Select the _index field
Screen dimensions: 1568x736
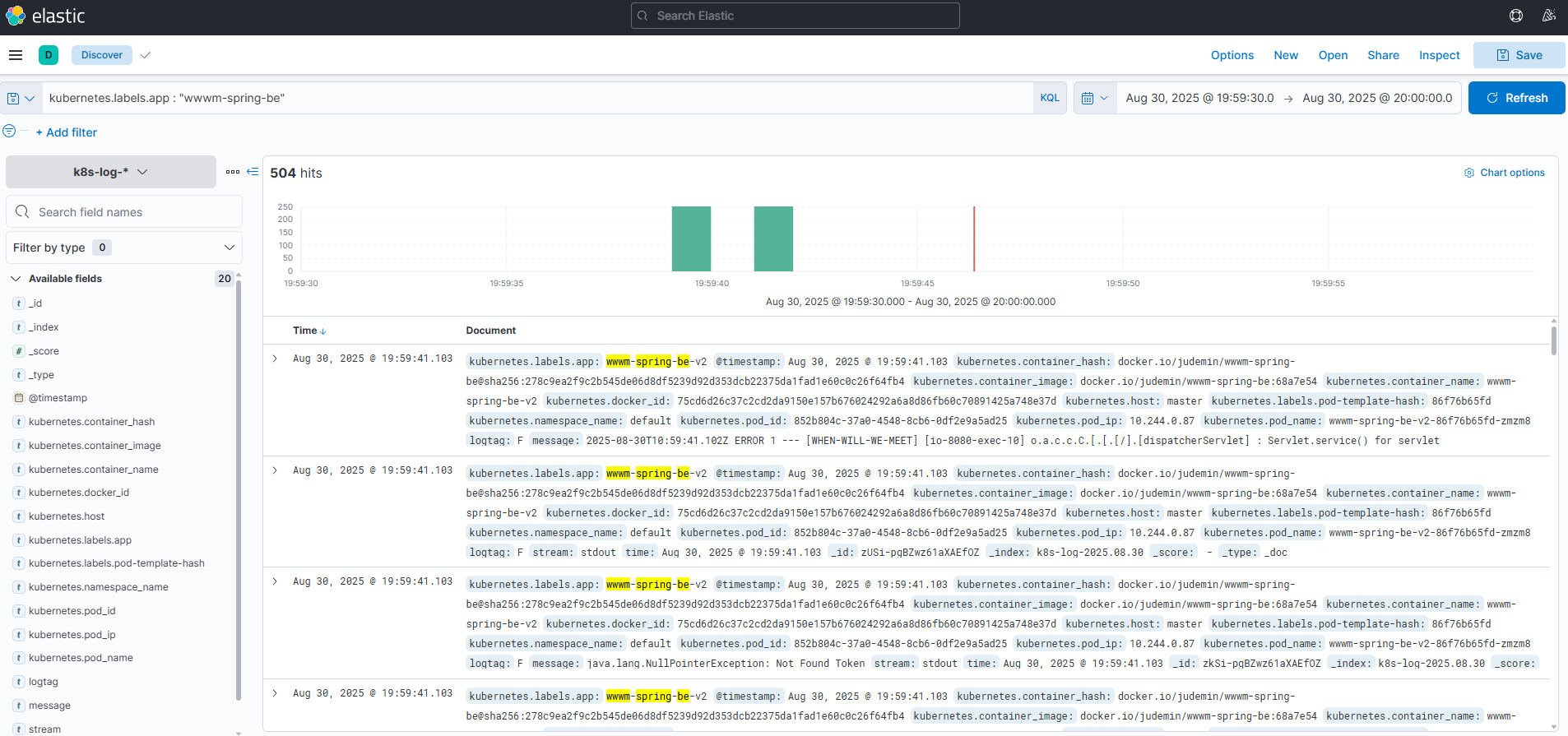pyautogui.click(x=44, y=327)
